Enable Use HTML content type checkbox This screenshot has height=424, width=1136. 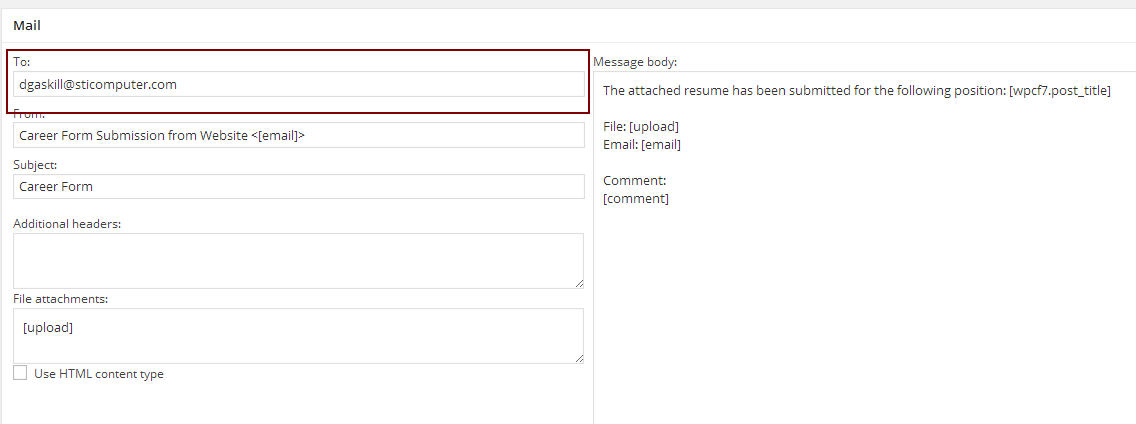pyautogui.click(x=20, y=373)
